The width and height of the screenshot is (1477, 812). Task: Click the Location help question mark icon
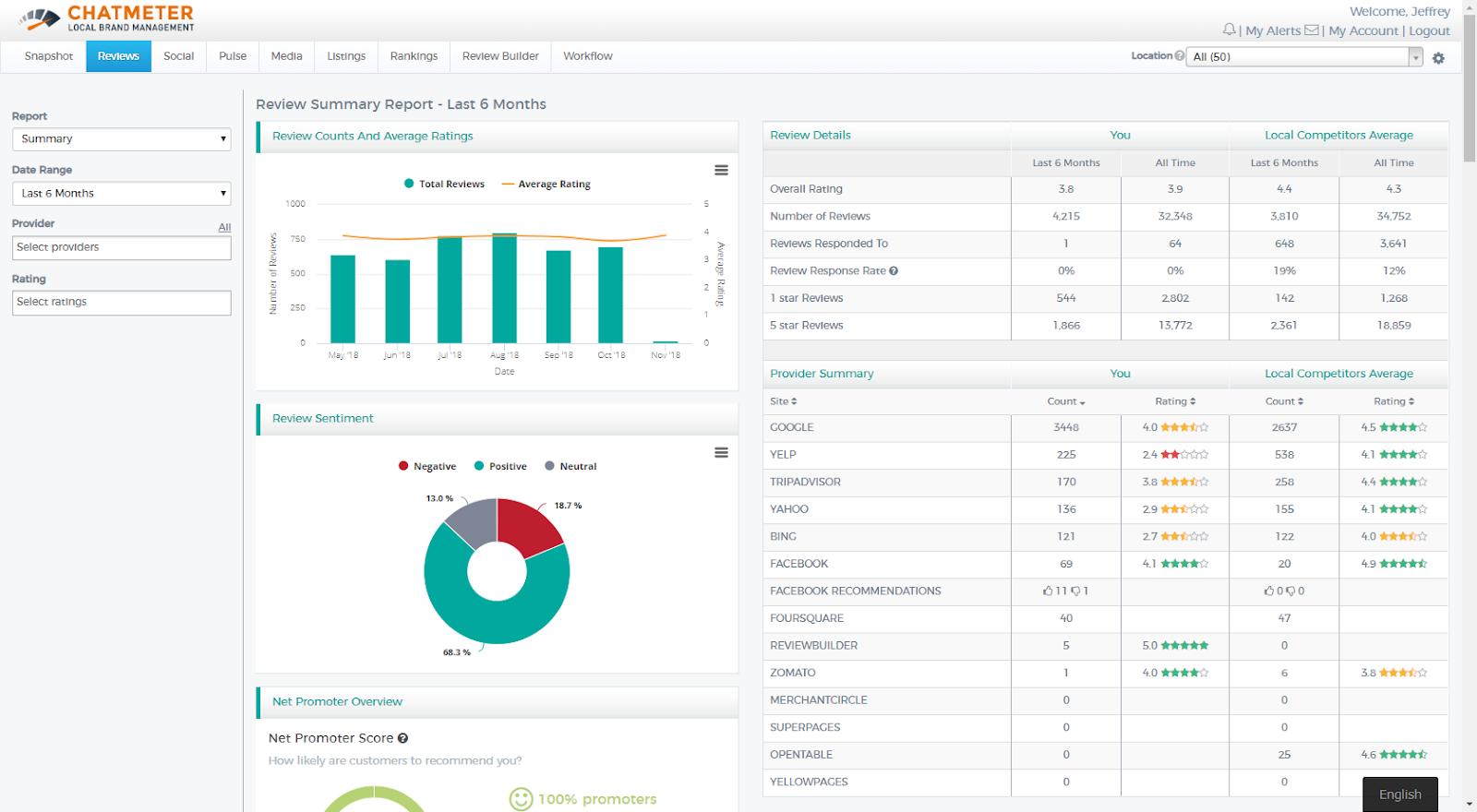tap(1180, 56)
